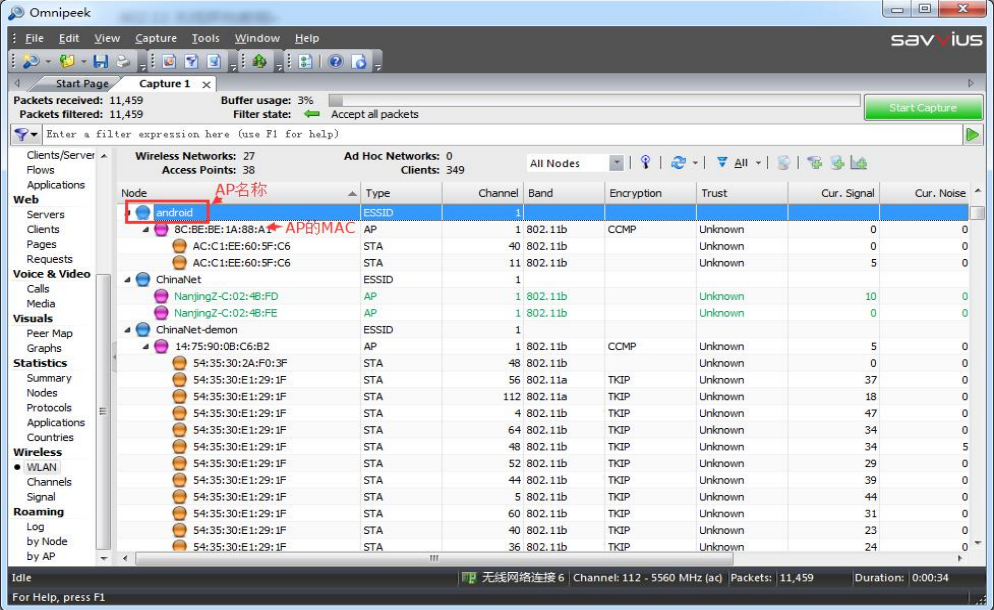Close the Capture 1 tab

206,84
